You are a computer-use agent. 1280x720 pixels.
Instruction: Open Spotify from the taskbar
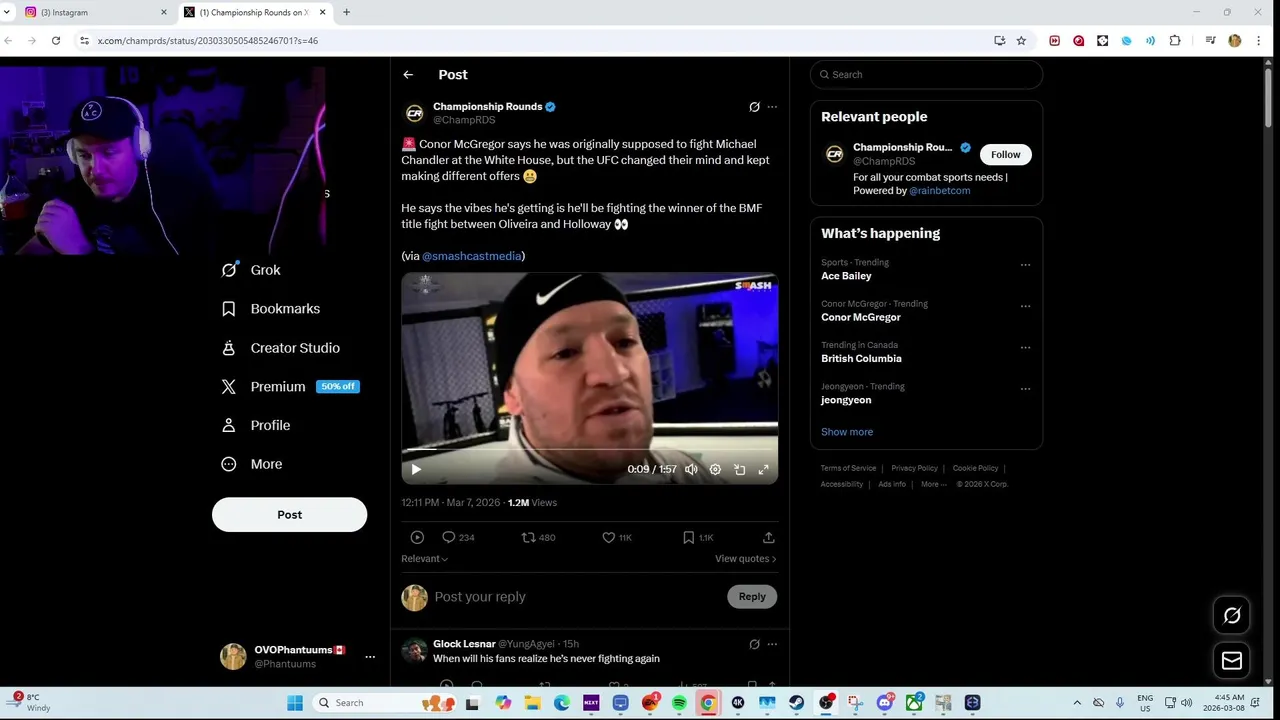coord(679,703)
